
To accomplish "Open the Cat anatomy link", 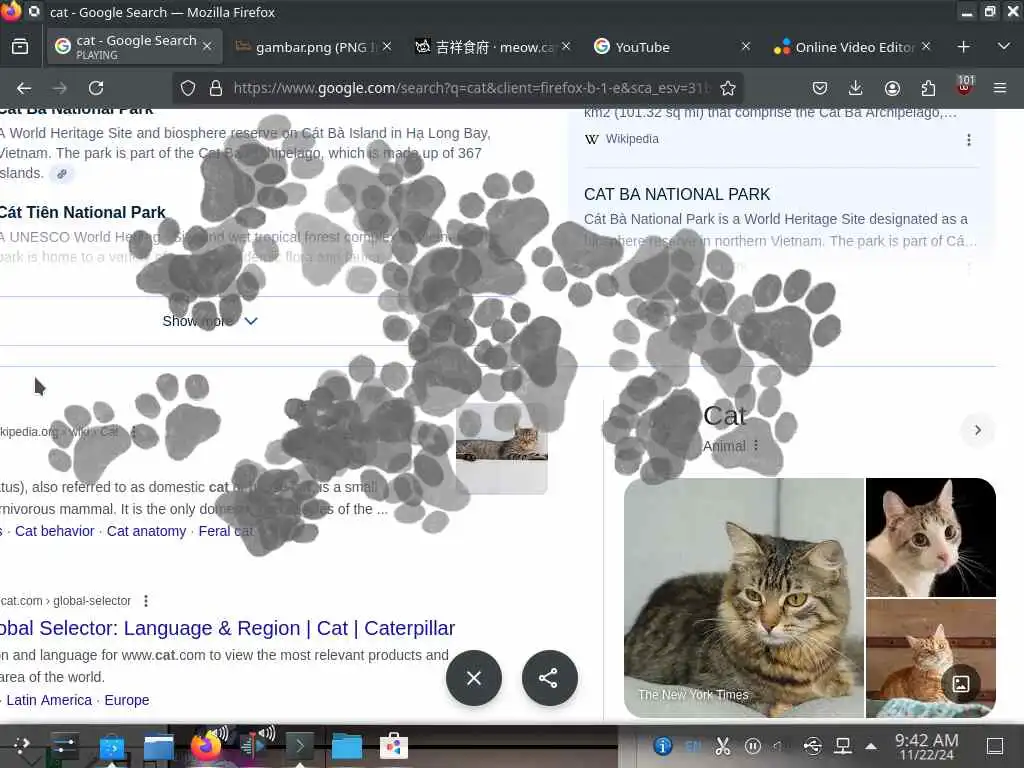I will point(146,531).
